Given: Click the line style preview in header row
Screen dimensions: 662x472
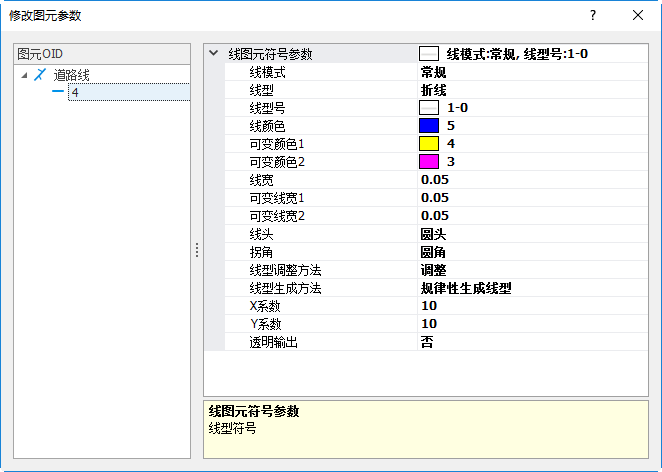Looking at the screenshot, I should click(429, 54).
